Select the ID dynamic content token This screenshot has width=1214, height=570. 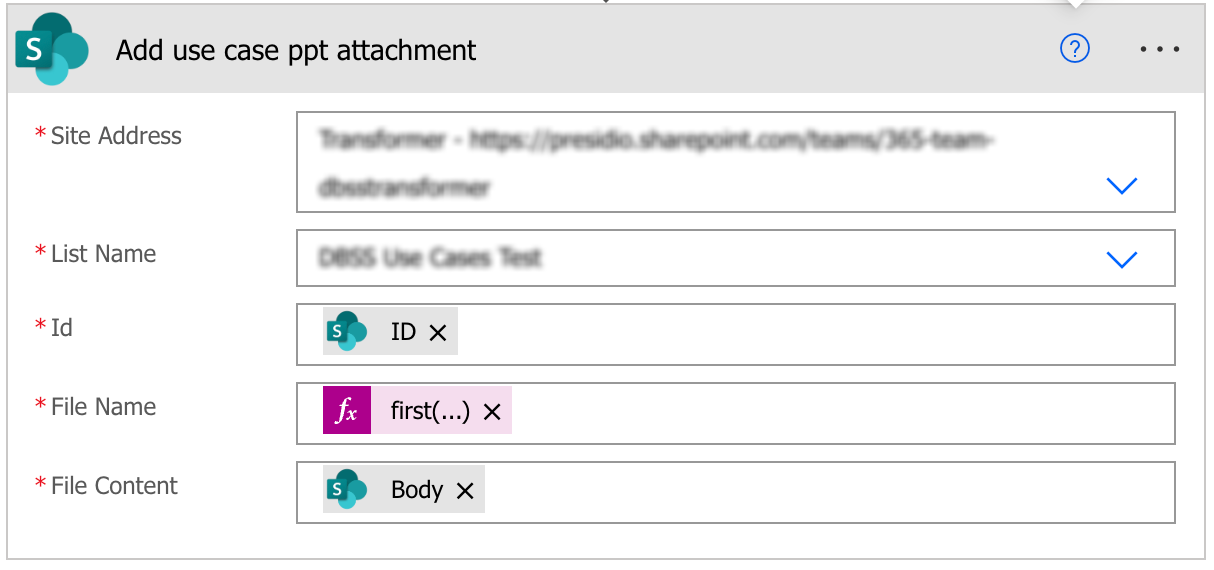click(x=403, y=331)
